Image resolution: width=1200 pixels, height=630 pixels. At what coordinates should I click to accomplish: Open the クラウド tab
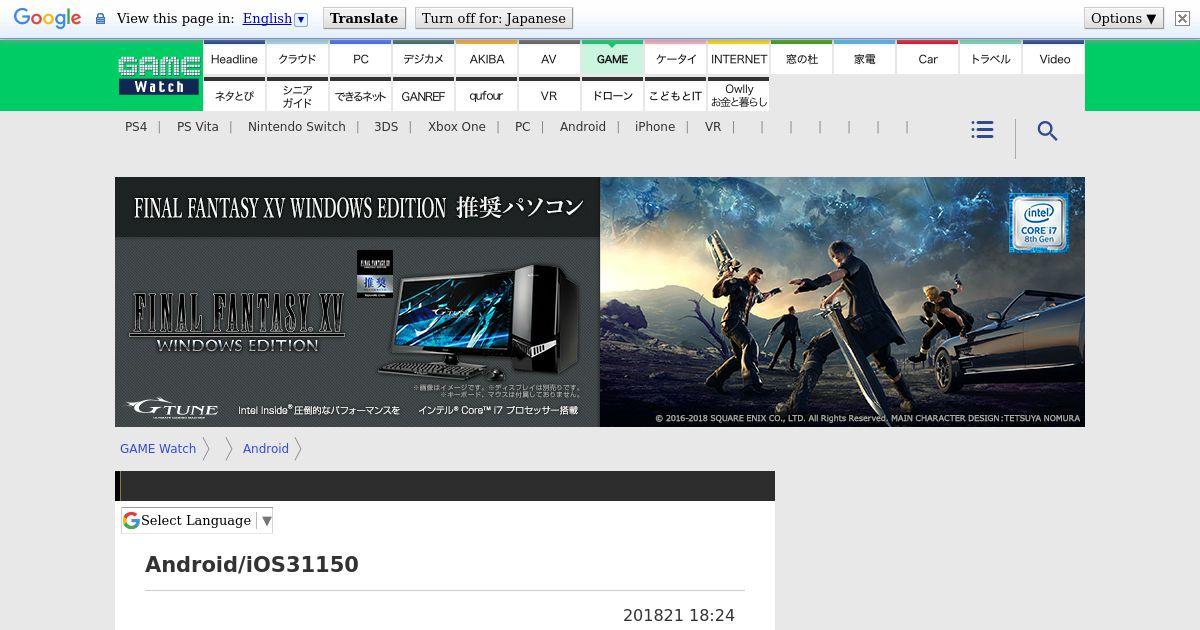tap(297, 59)
